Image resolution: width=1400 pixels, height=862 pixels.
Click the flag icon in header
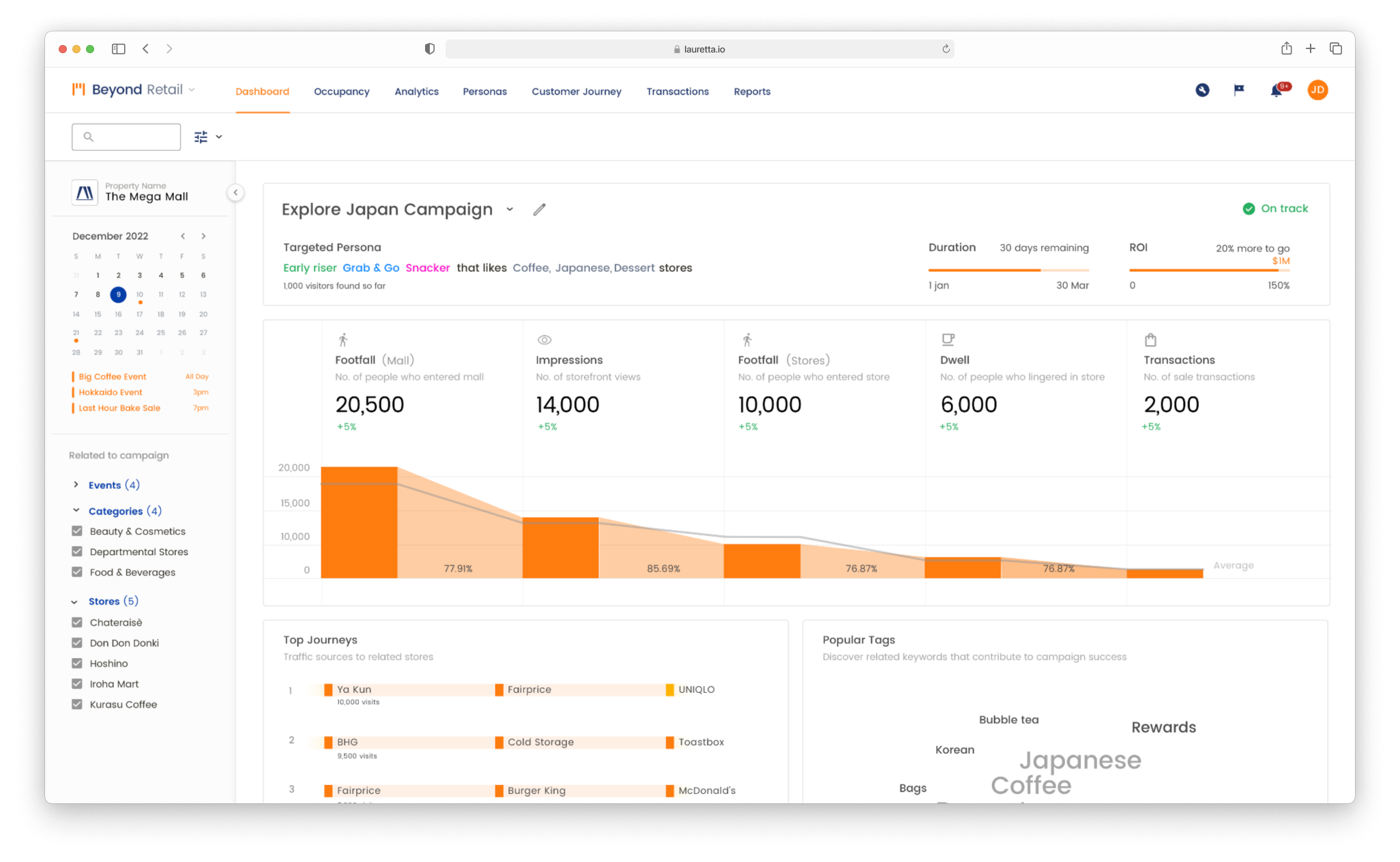[1239, 90]
